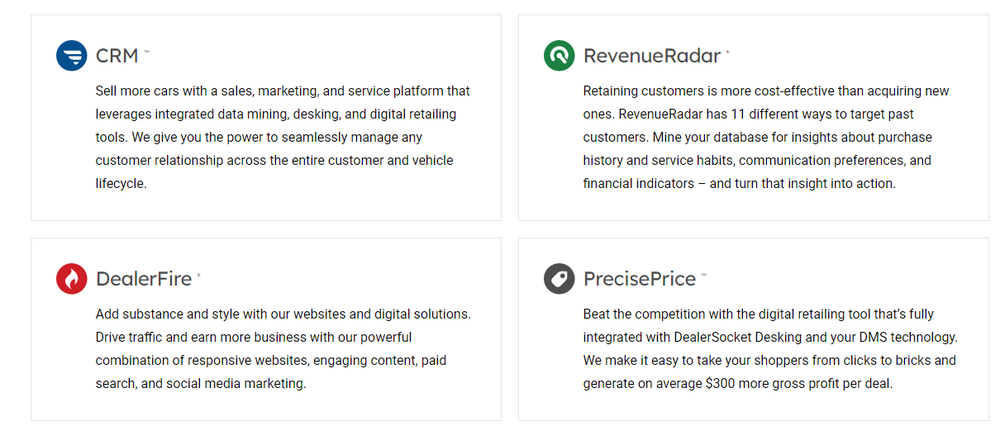1000x424 pixels.
Task: Click the registered mark after RevenueRadar
Action: [728, 51]
